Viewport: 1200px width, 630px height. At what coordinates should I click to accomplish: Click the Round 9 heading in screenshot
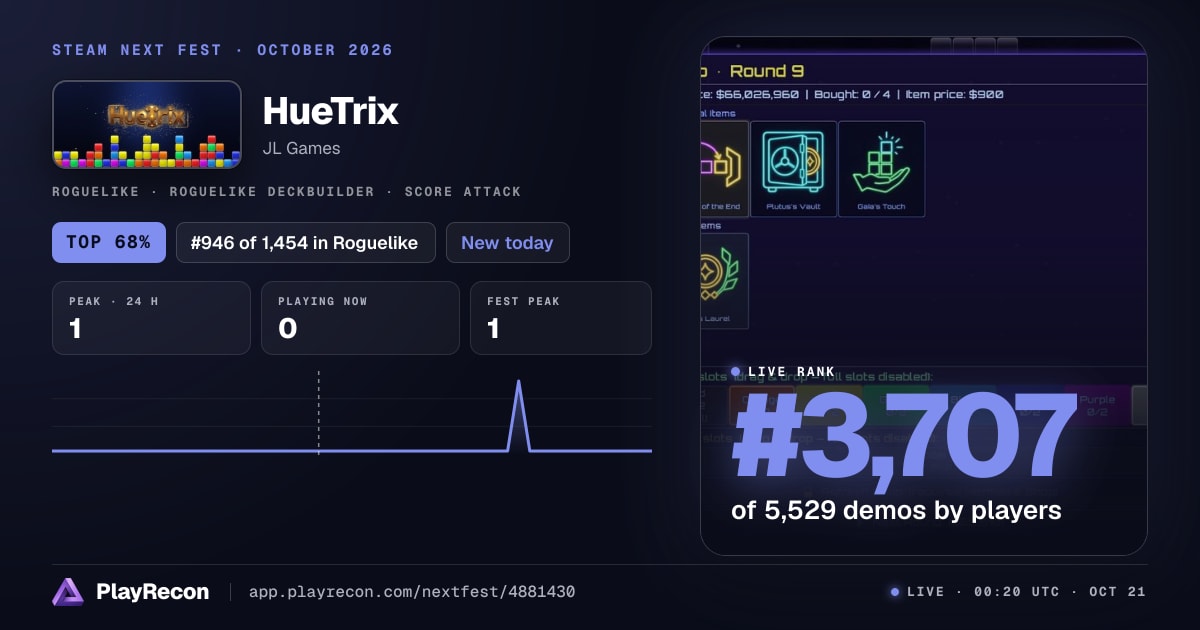[x=767, y=71]
